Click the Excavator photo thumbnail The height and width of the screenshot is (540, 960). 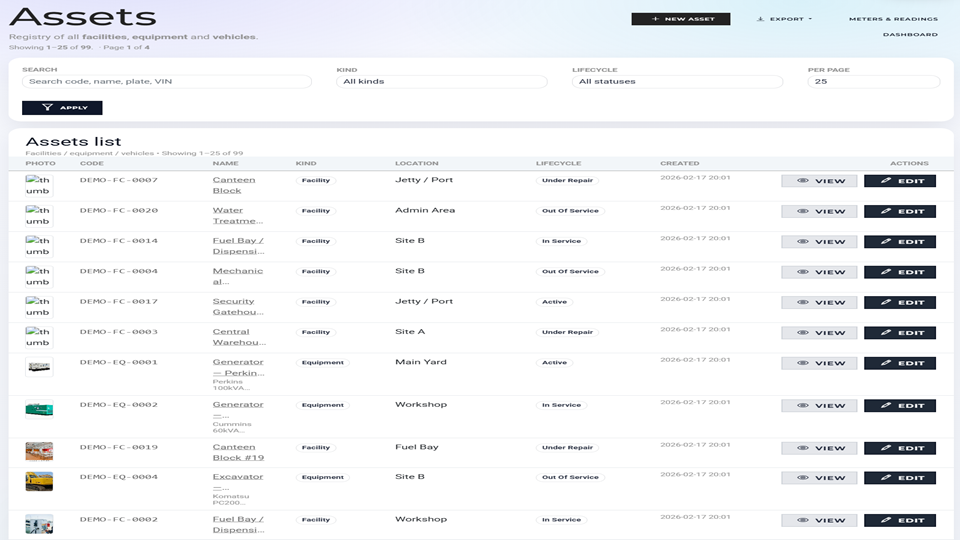[39, 481]
